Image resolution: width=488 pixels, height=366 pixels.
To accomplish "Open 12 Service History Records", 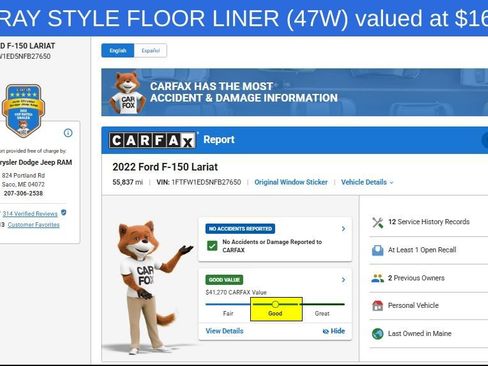I will pyautogui.click(x=429, y=222).
